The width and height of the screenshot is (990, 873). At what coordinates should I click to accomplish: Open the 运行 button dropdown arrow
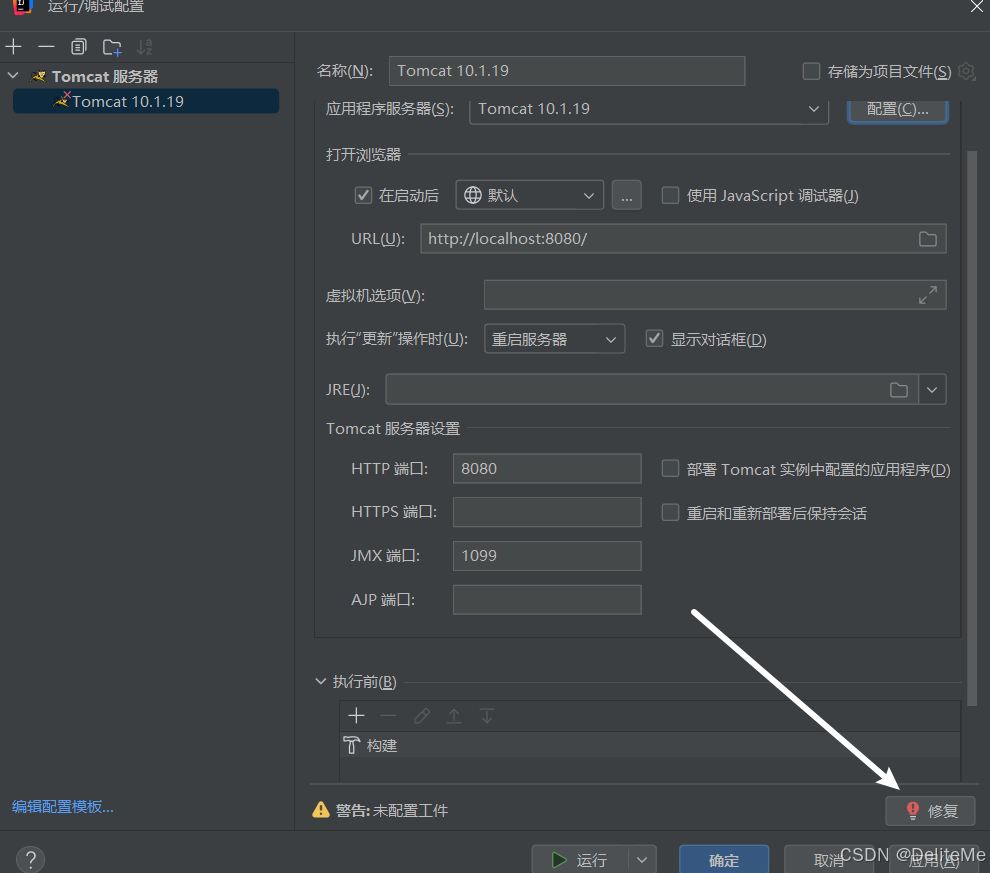coord(642,860)
